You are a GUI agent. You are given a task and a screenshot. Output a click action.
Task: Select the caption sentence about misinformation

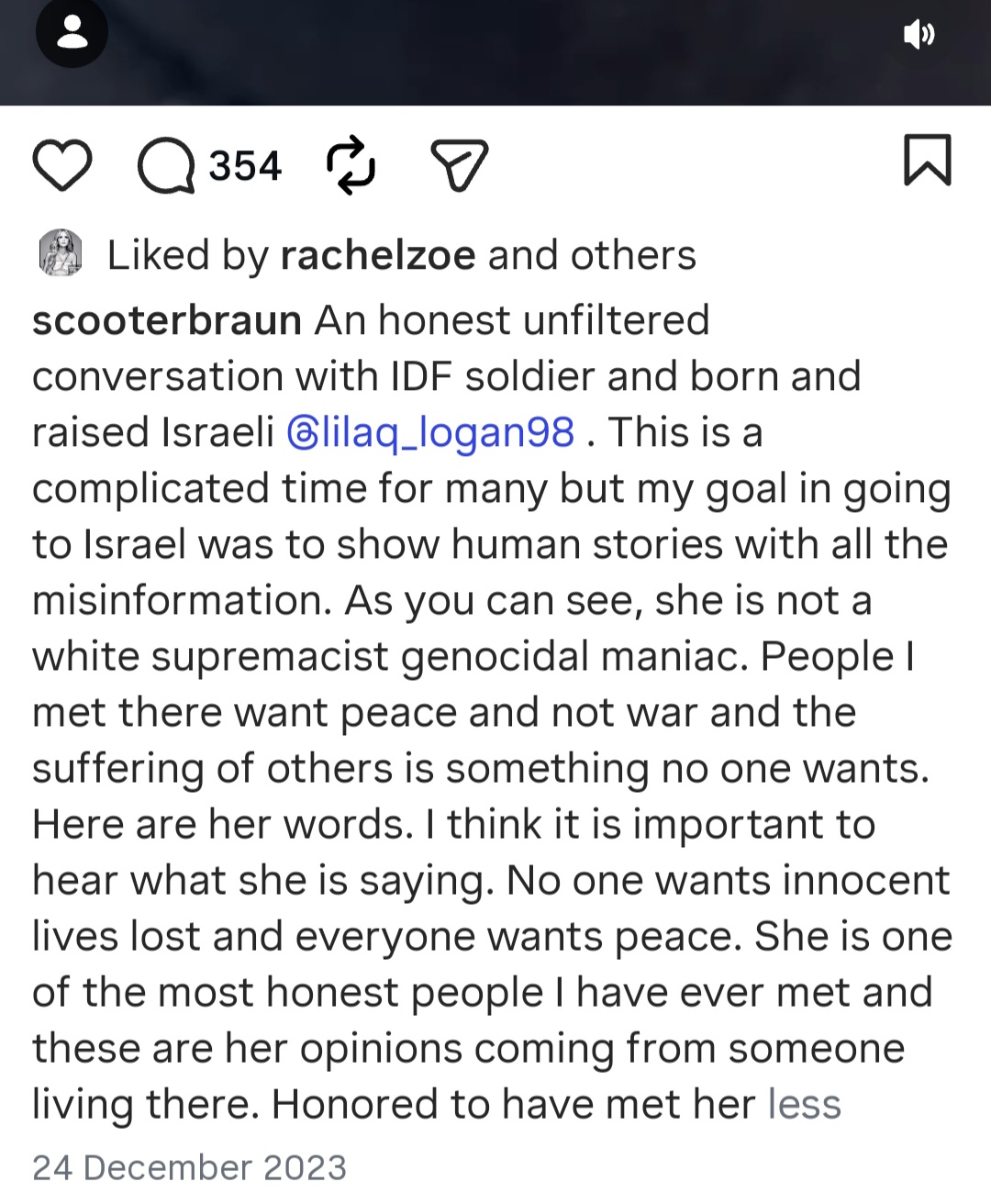[491, 516]
